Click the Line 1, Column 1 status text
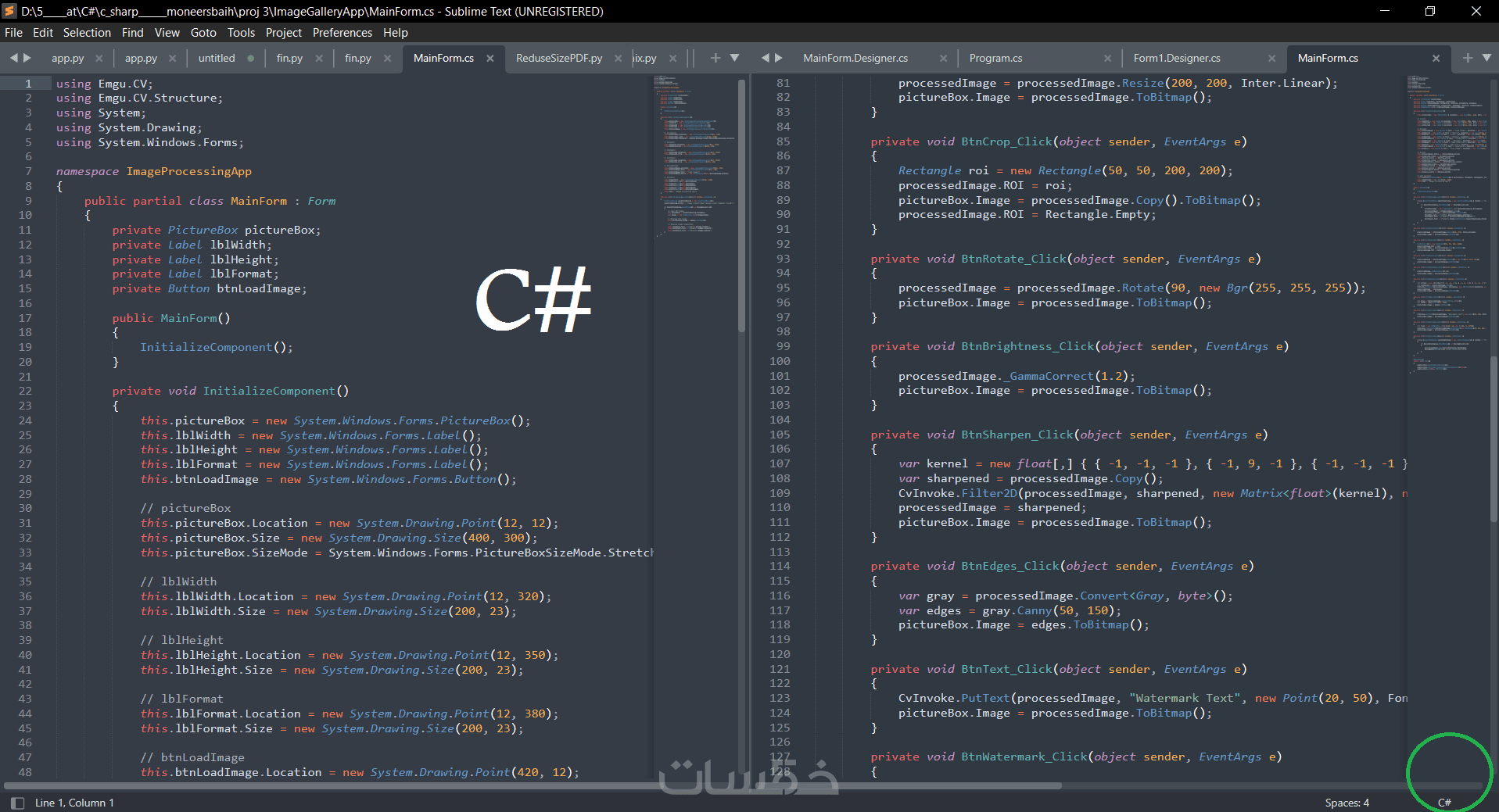Viewport: 1499px width, 812px height. point(74,803)
